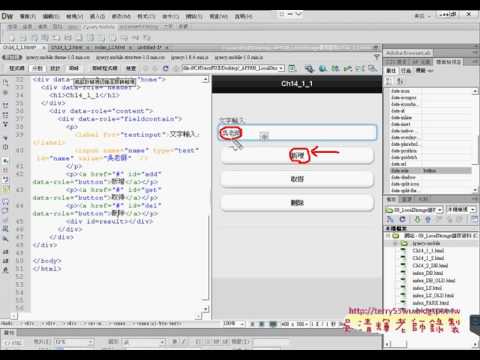Switch to 程式碼 (Code) view
Viewport: 480px width, 360px height.
point(16,68)
